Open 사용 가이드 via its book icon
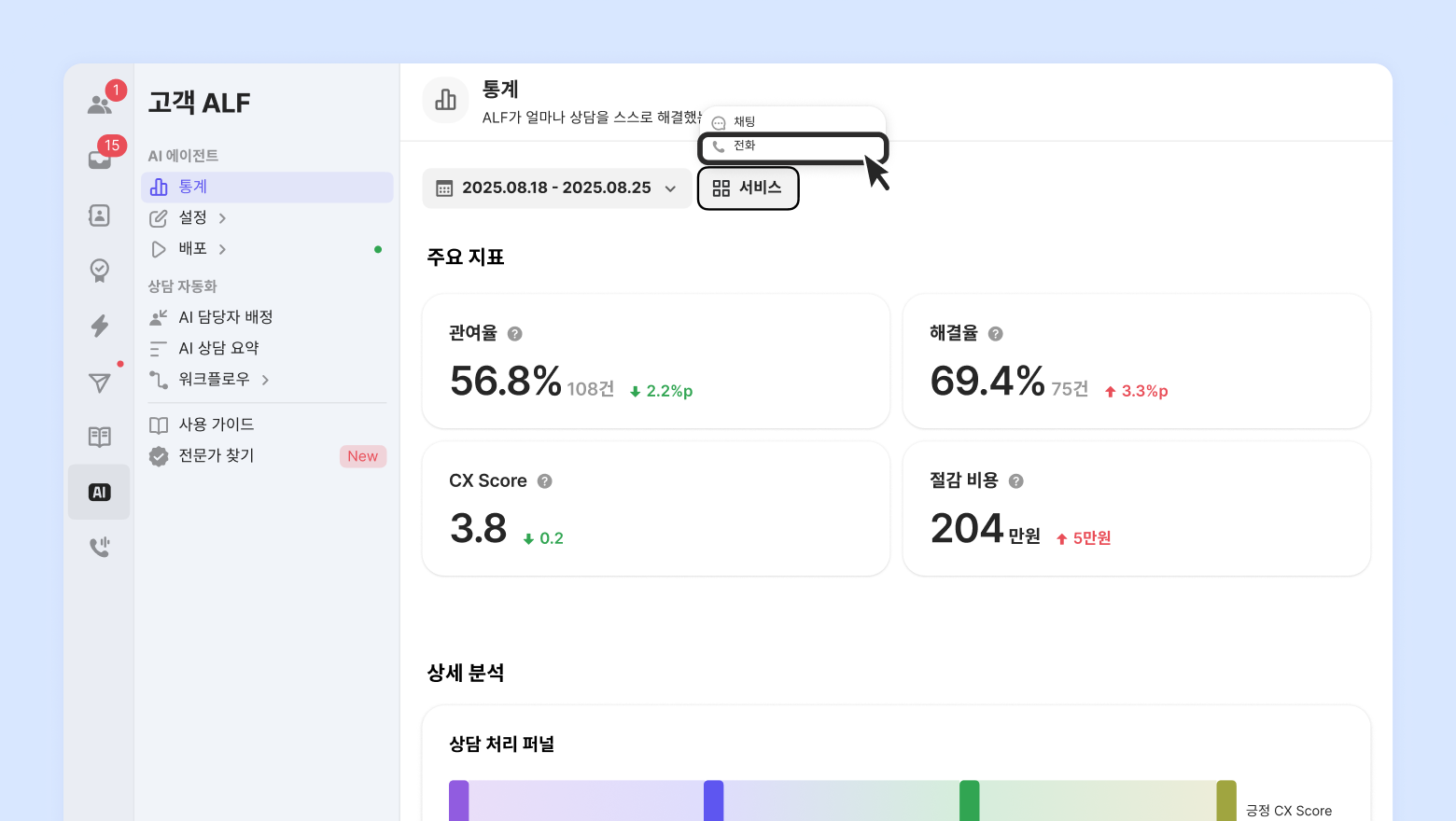The image size is (1456, 821). point(159,425)
